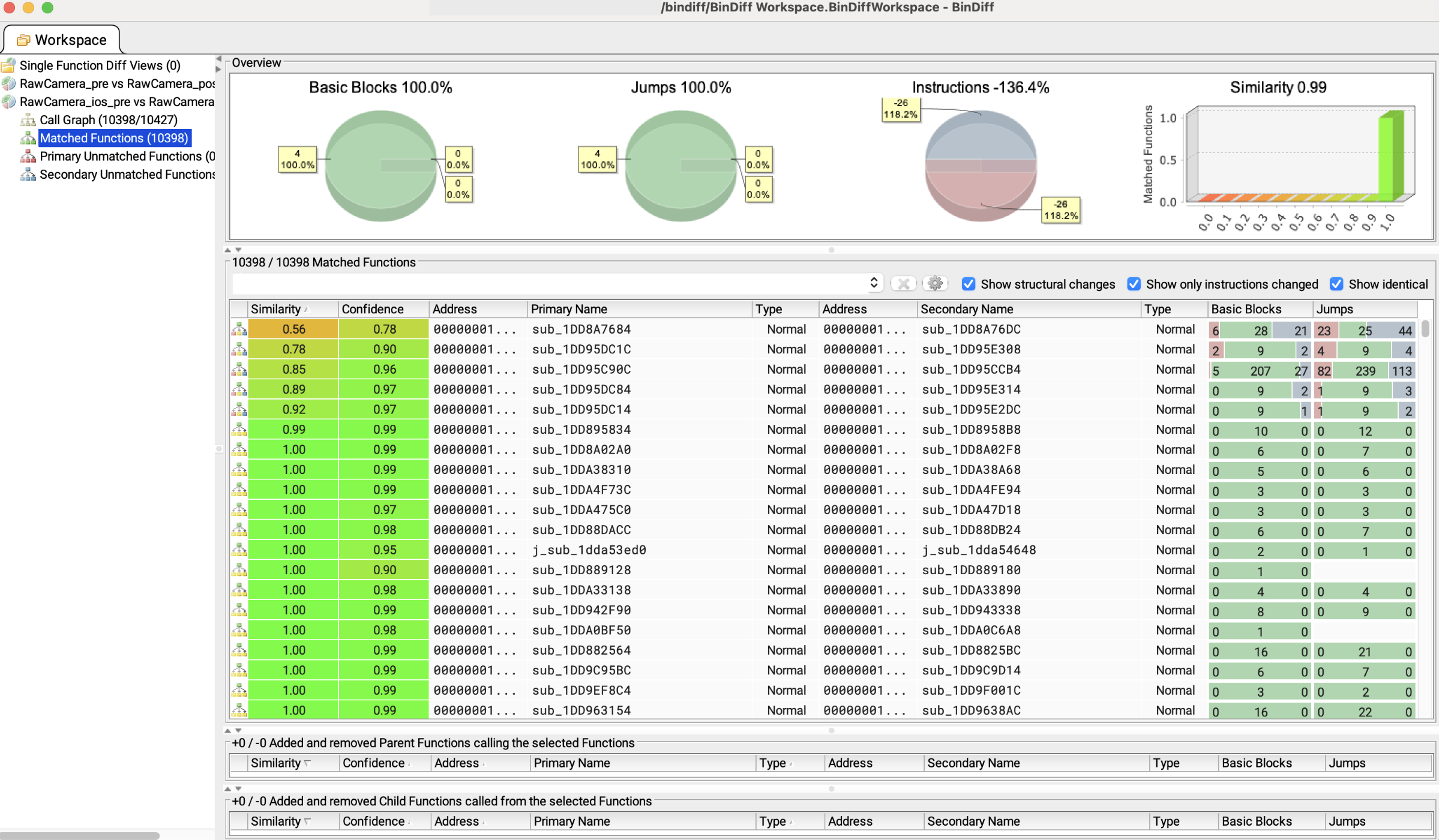
Task: Toggle Show only instructions changed checkbox
Action: click(x=1134, y=284)
